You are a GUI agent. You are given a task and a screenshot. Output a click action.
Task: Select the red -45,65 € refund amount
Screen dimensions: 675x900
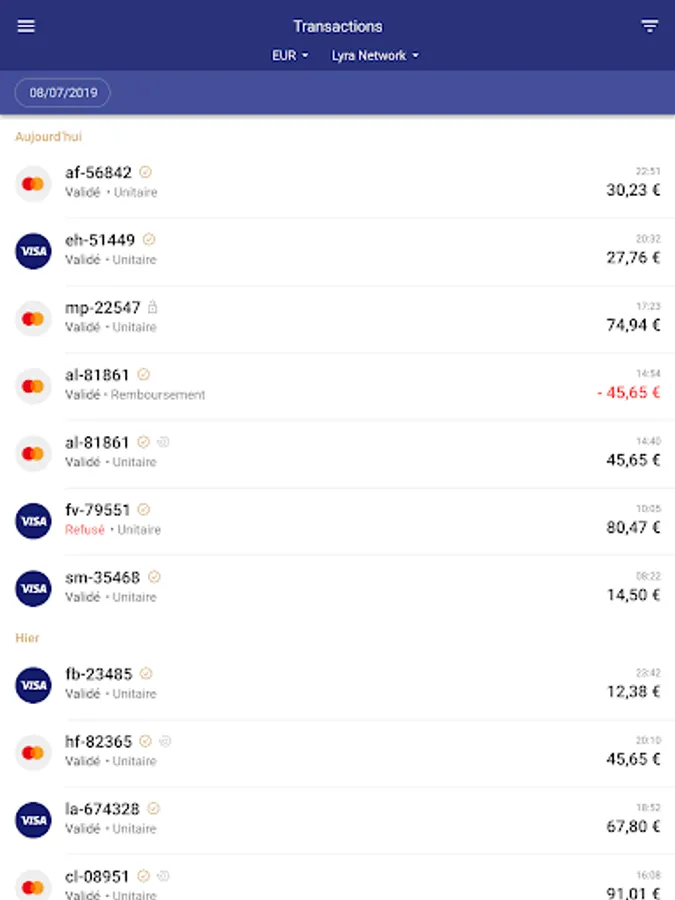(629, 393)
